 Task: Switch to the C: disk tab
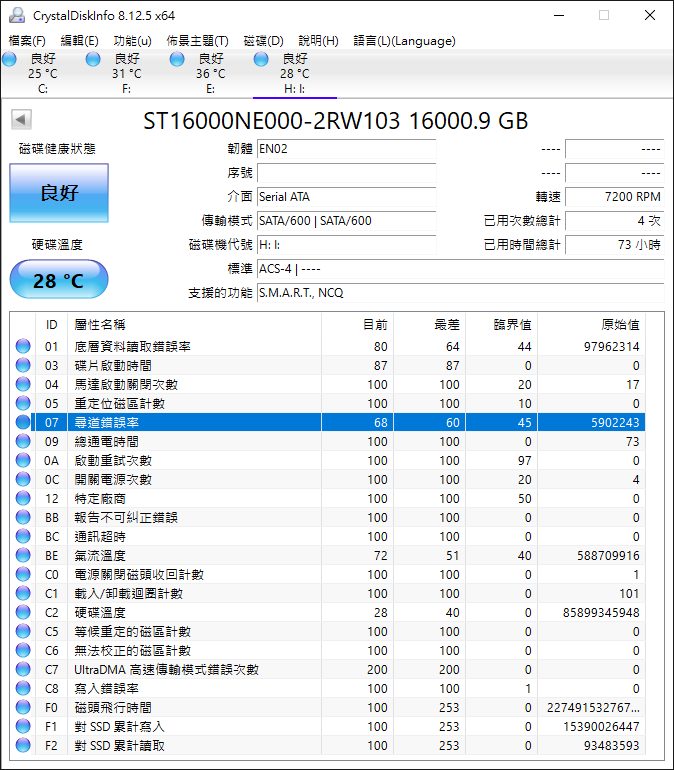pyautogui.click(x=43, y=74)
